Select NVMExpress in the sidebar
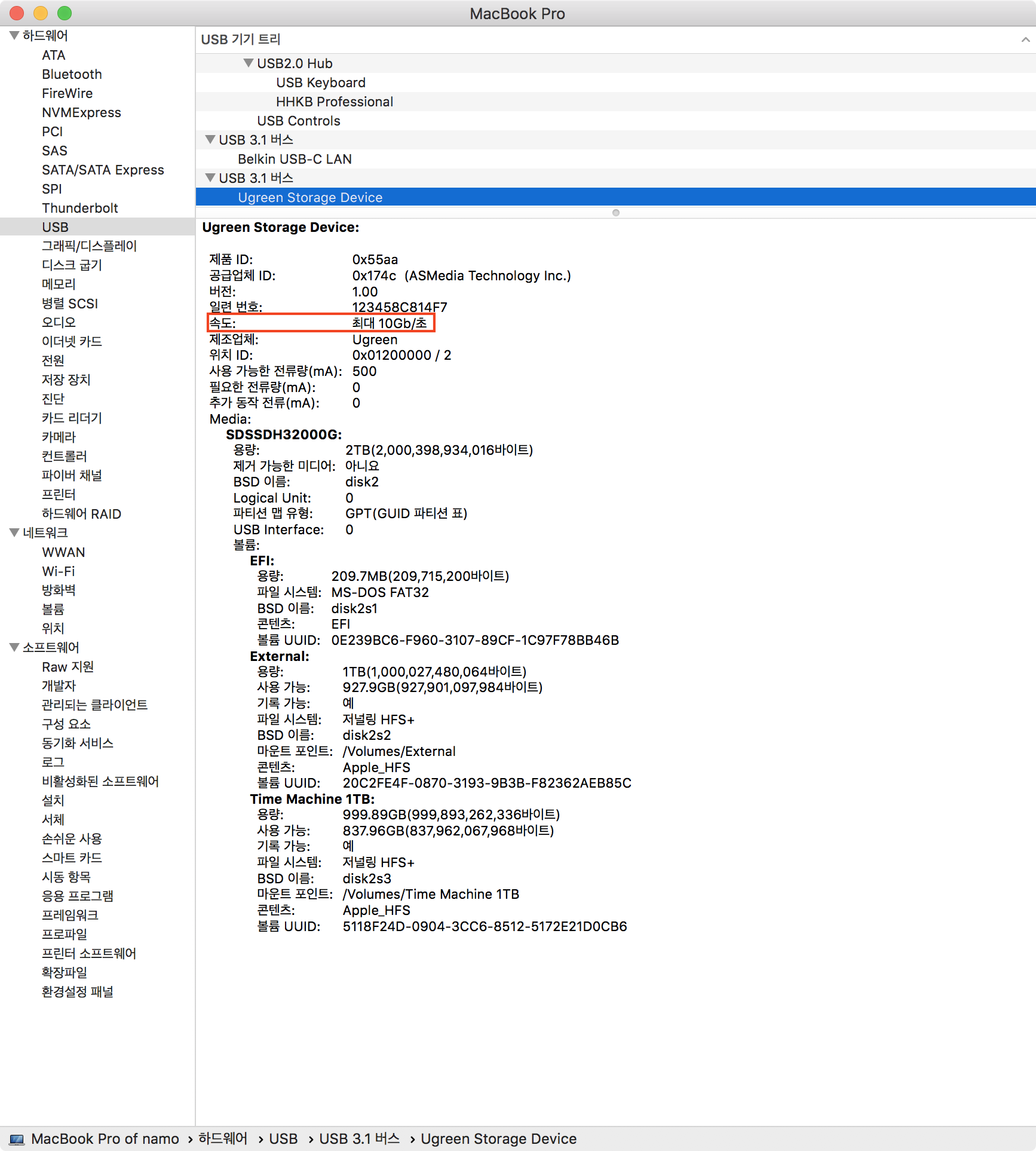Viewport: 1036px width, 1151px height. (x=81, y=112)
